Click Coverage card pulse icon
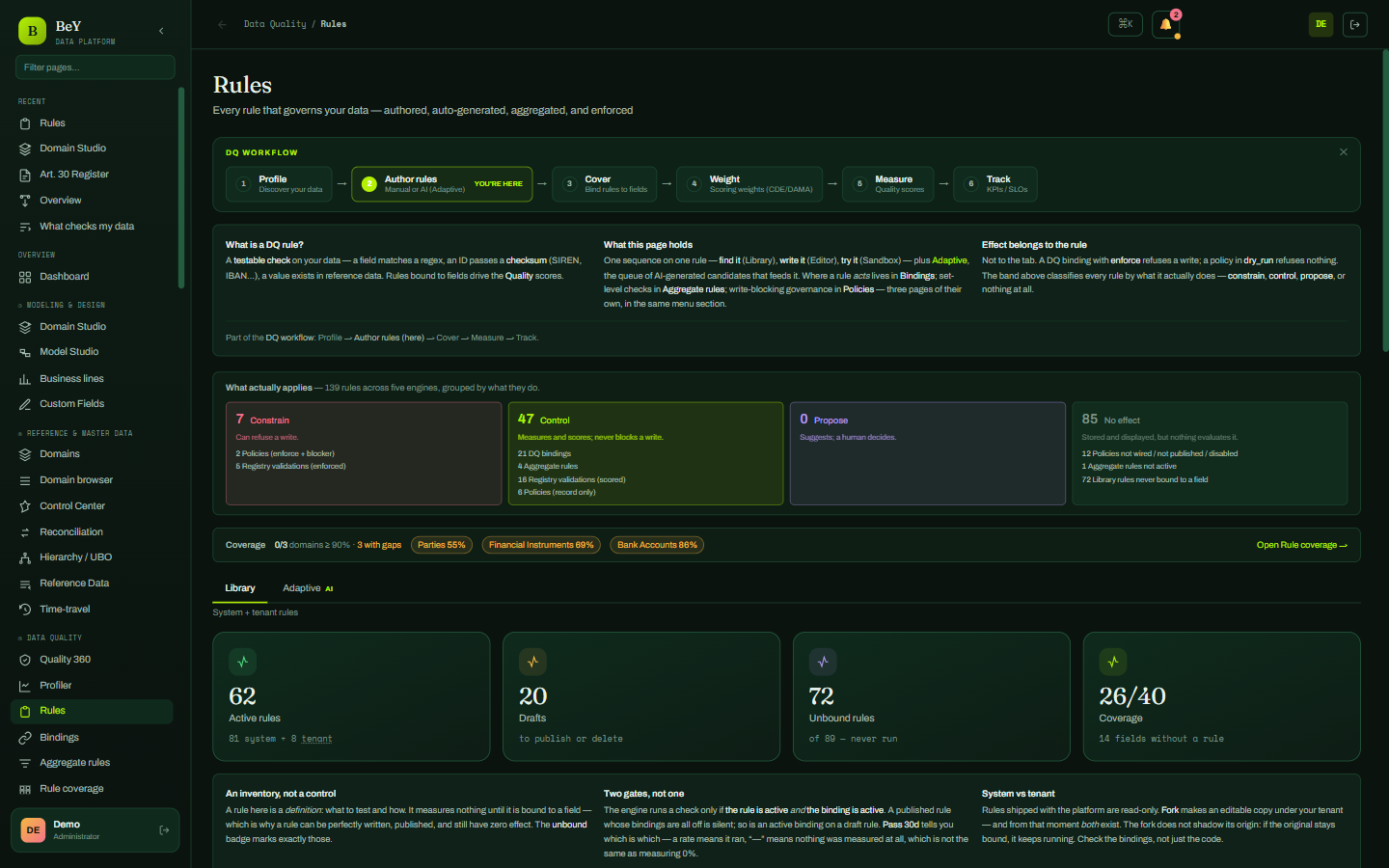Image resolution: width=1389 pixels, height=868 pixels. click(x=1113, y=662)
